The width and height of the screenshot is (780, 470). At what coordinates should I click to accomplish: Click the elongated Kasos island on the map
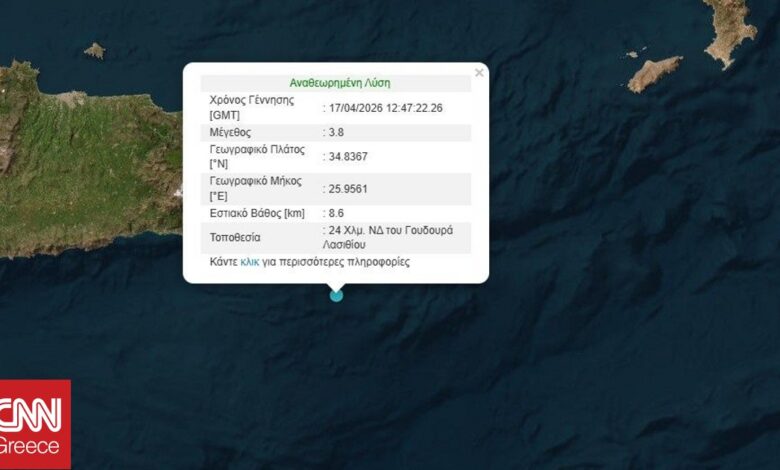[x=654, y=73]
